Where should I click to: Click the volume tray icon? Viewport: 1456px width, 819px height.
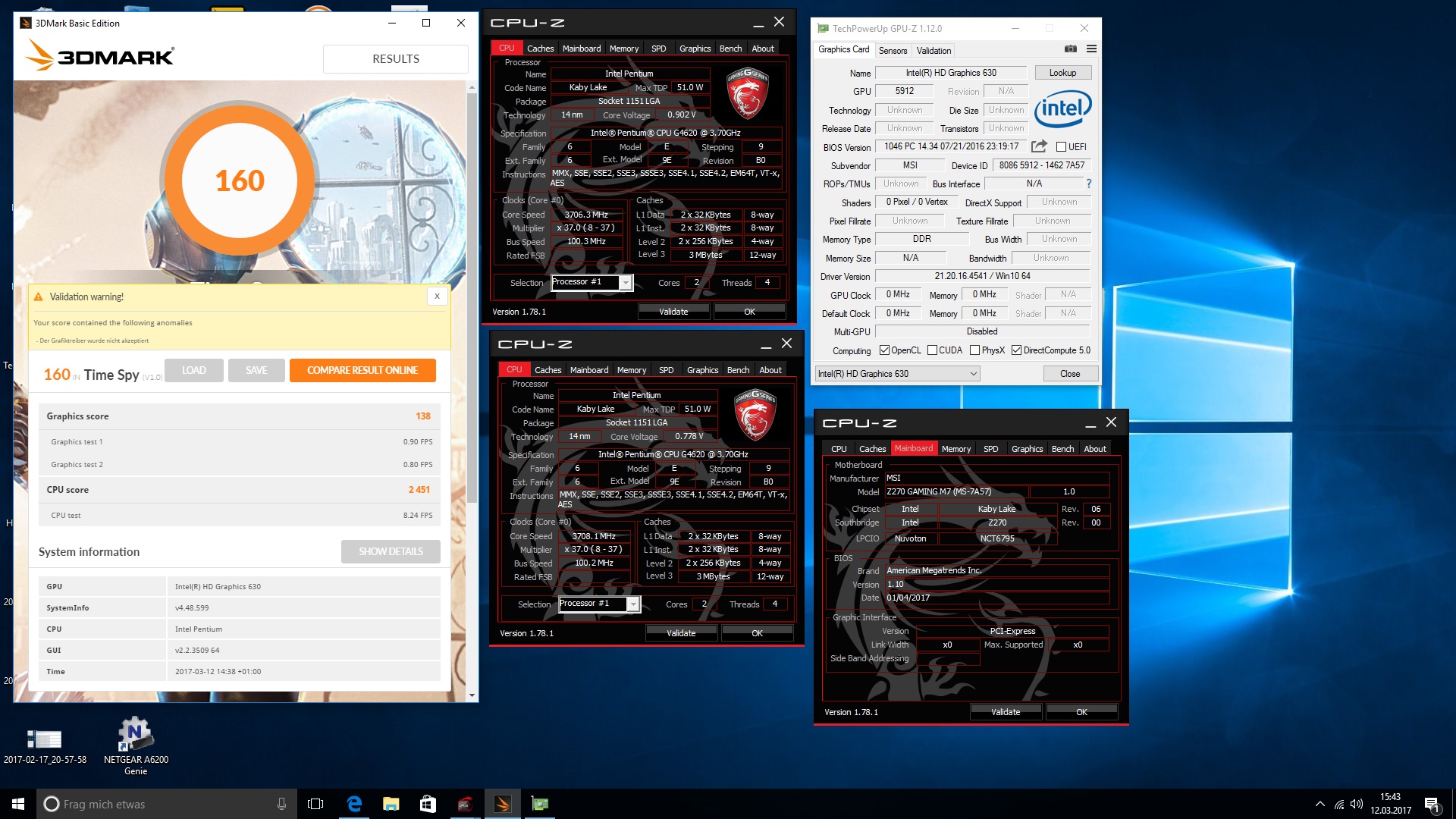(1357, 804)
